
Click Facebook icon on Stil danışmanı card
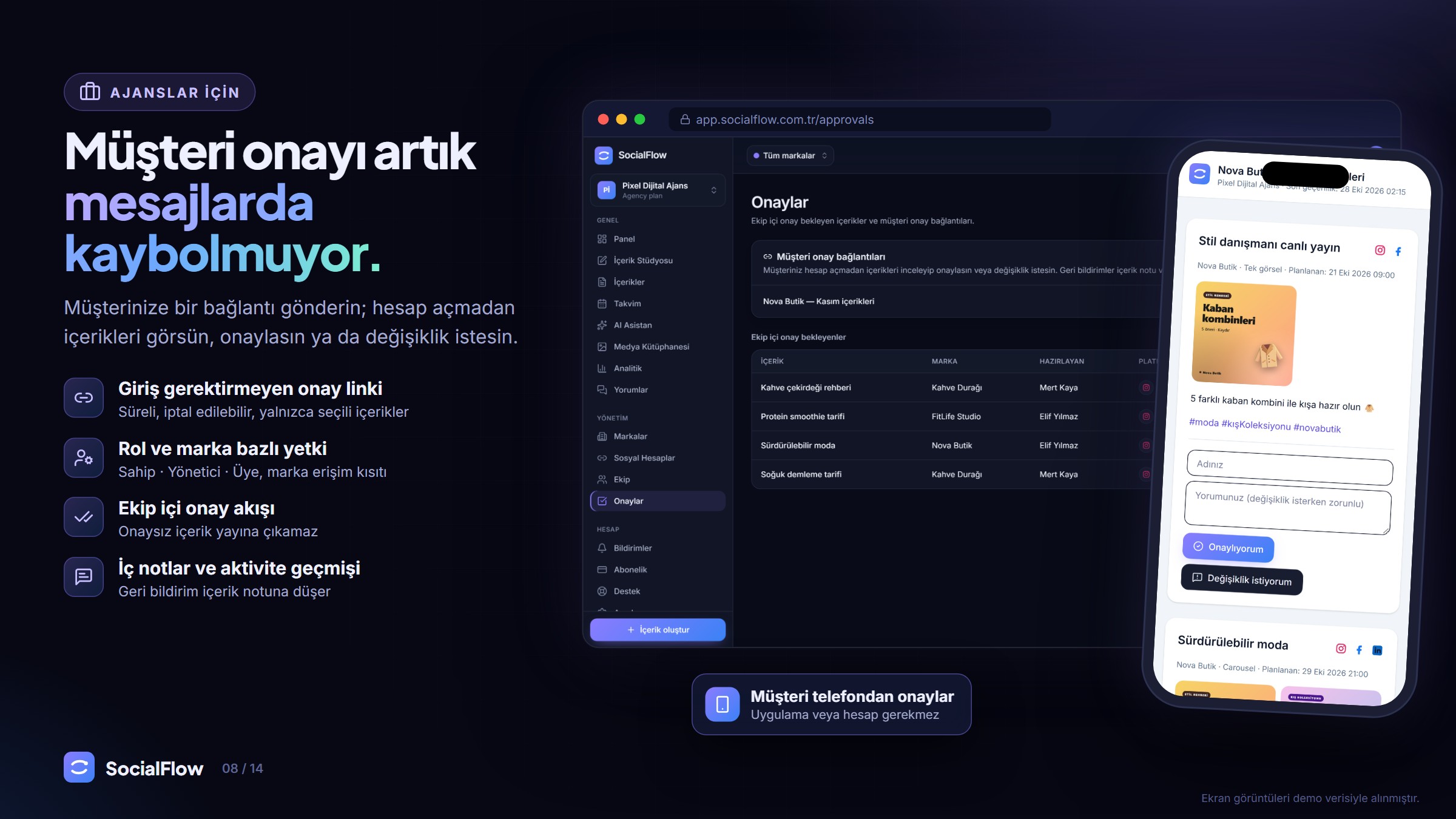pyautogui.click(x=1398, y=251)
